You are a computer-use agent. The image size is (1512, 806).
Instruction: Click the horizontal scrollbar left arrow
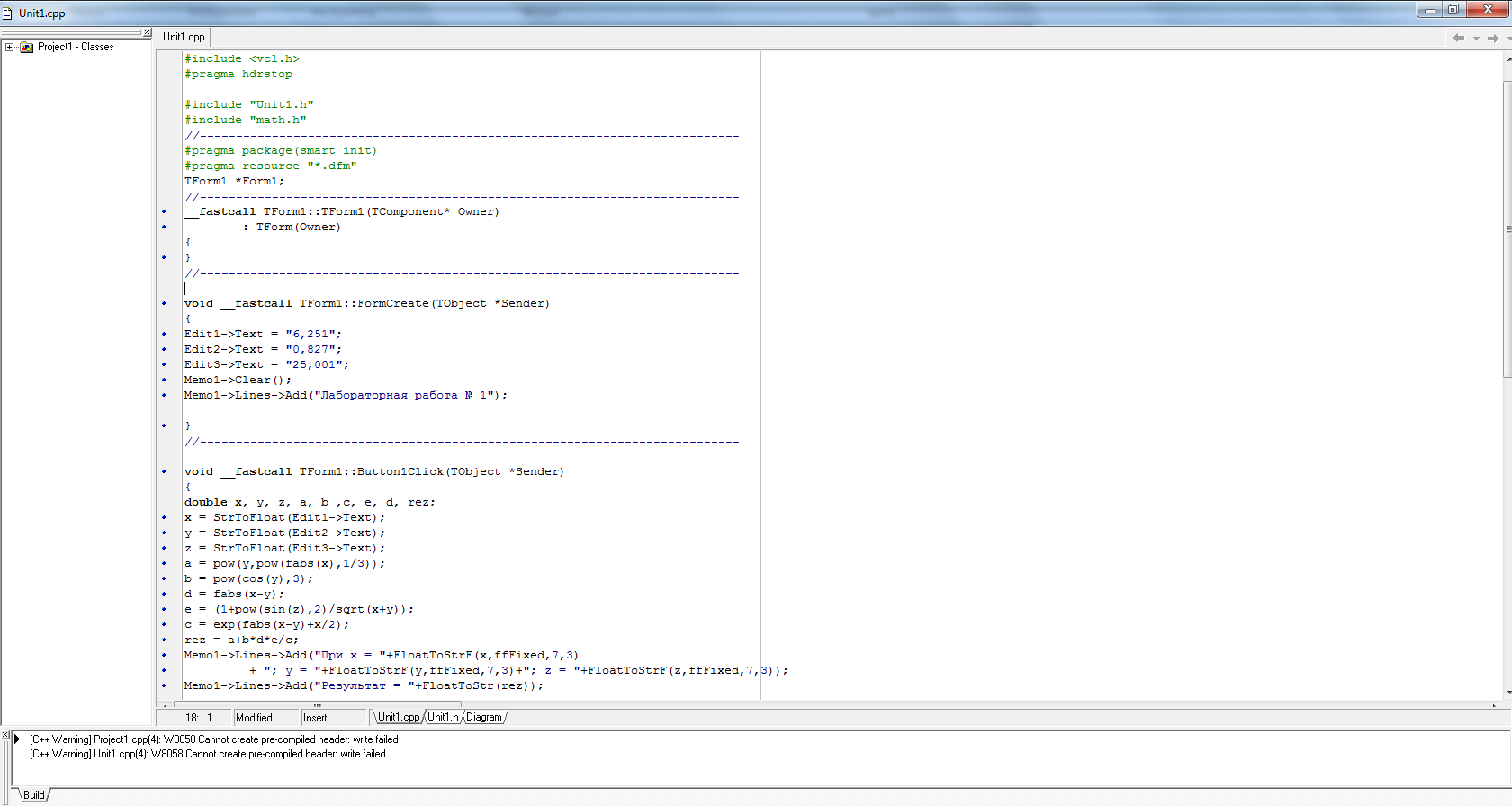click(x=163, y=705)
